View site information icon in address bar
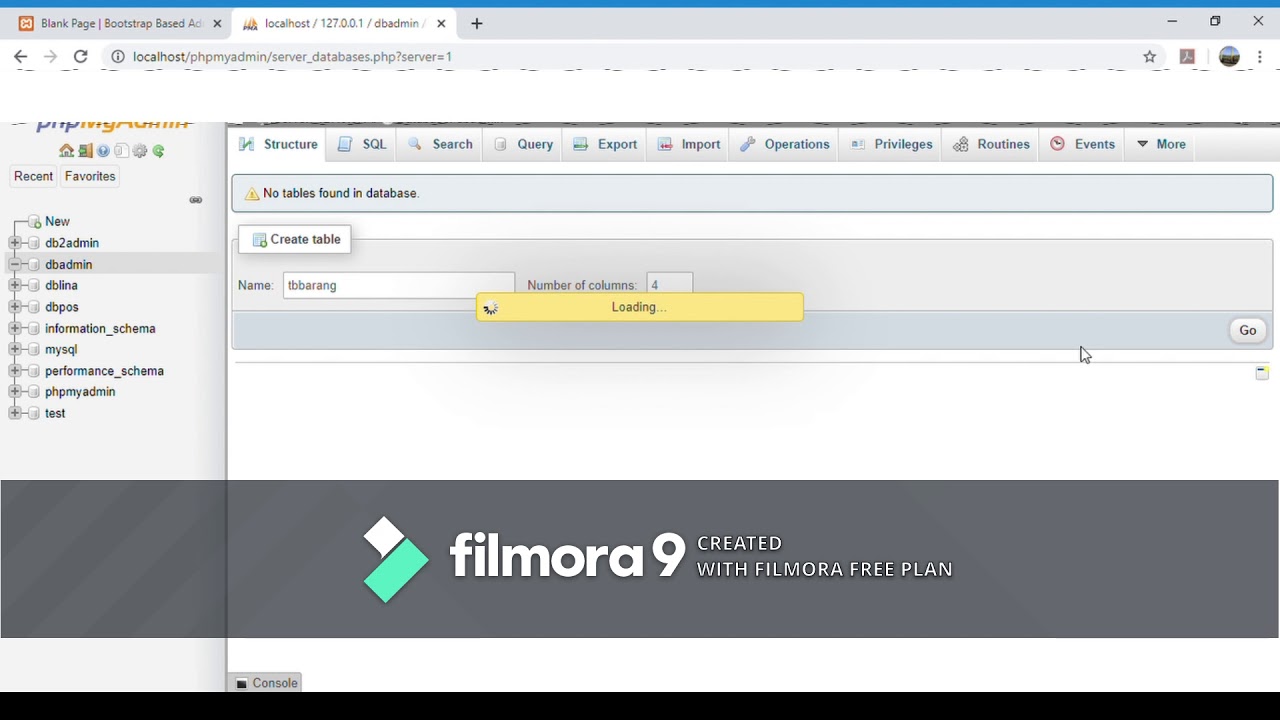The height and width of the screenshot is (720, 1280). [x=117, y=57]
